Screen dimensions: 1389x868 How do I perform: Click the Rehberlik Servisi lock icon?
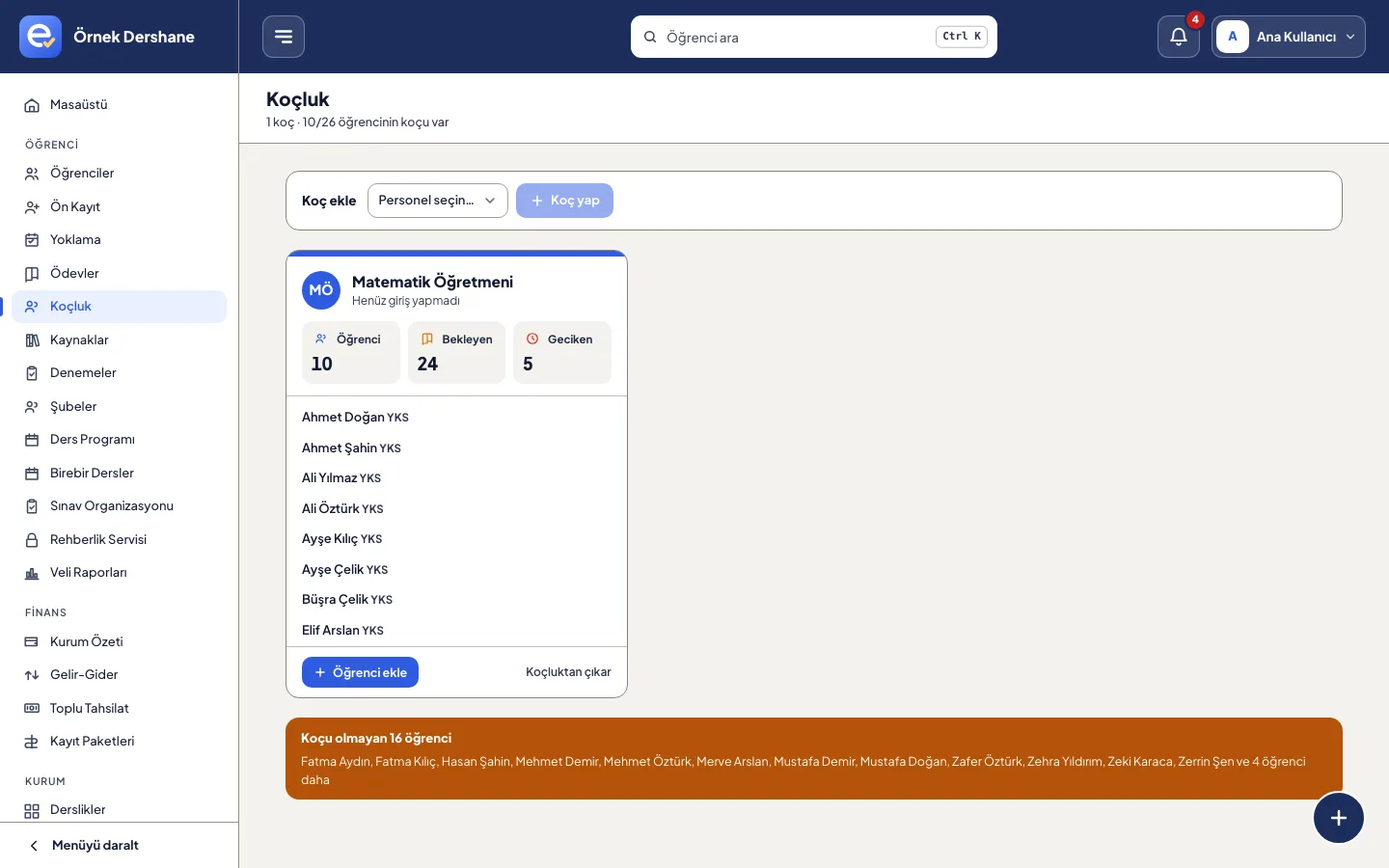click(x=32, y=540)
